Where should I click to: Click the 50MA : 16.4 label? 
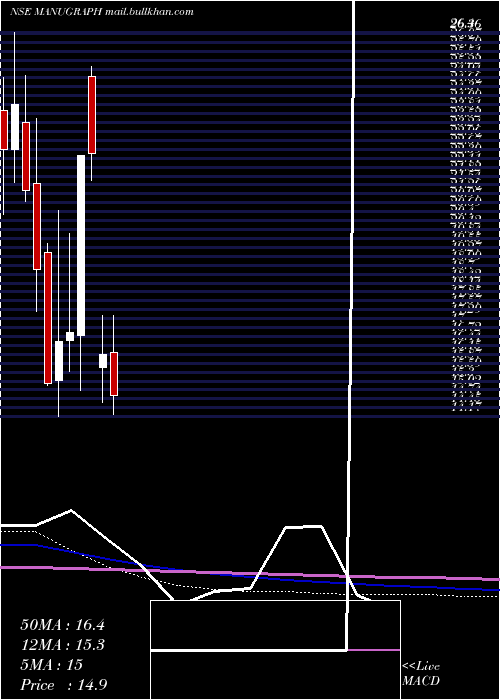[62, 625]
